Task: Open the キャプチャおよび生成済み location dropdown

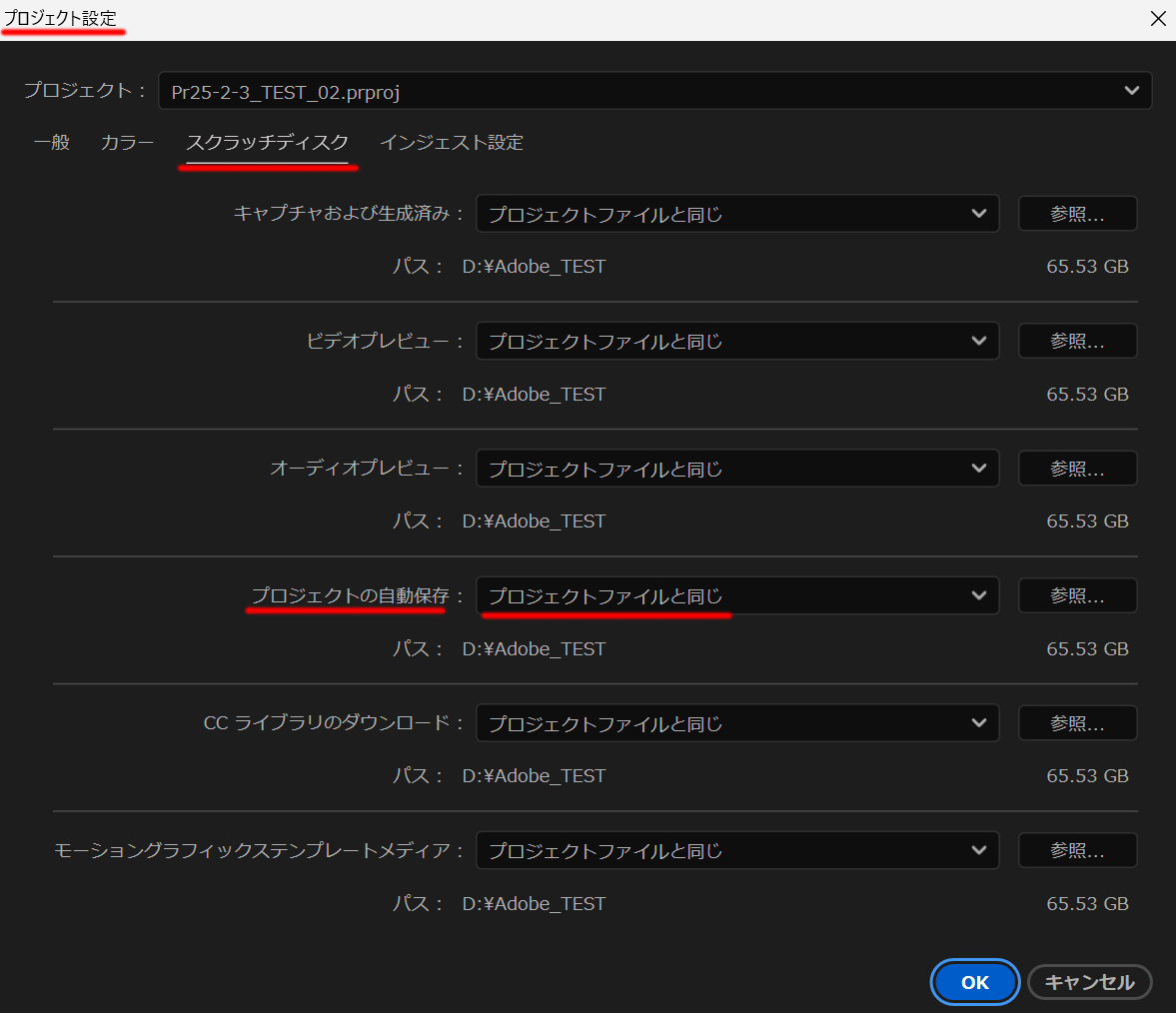Action: pos(737,213)
